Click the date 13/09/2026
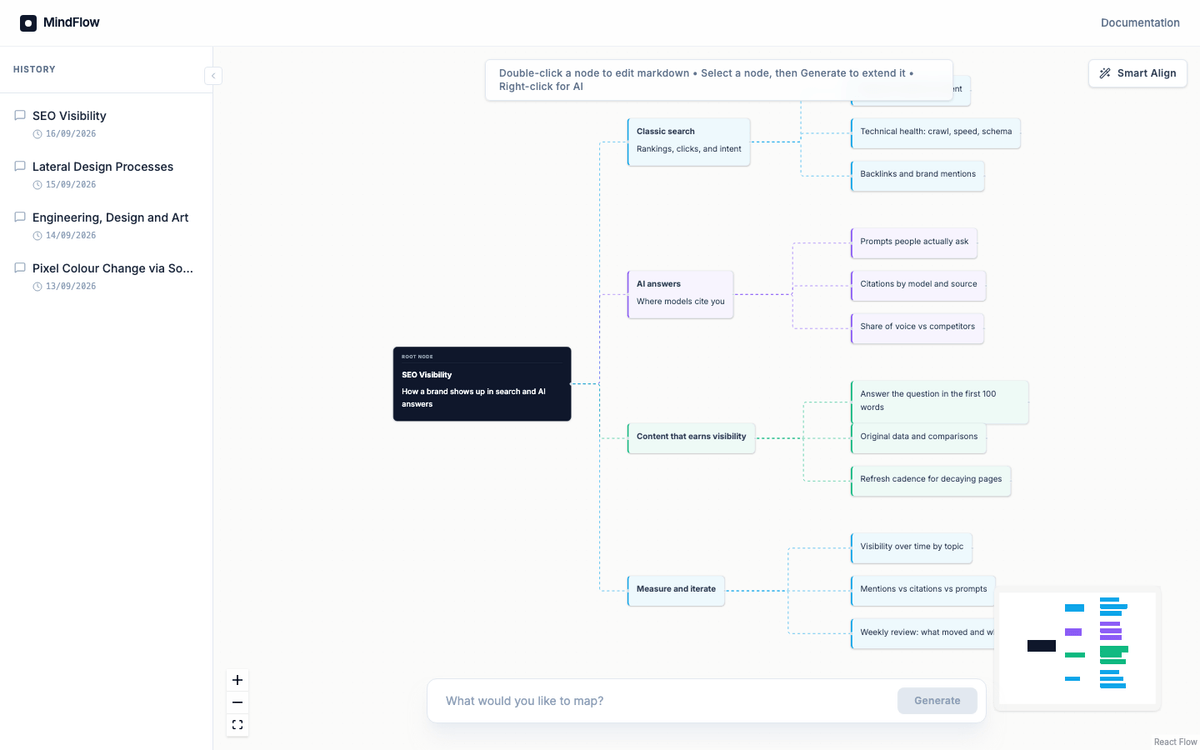1200x750 pixels. 71,287
